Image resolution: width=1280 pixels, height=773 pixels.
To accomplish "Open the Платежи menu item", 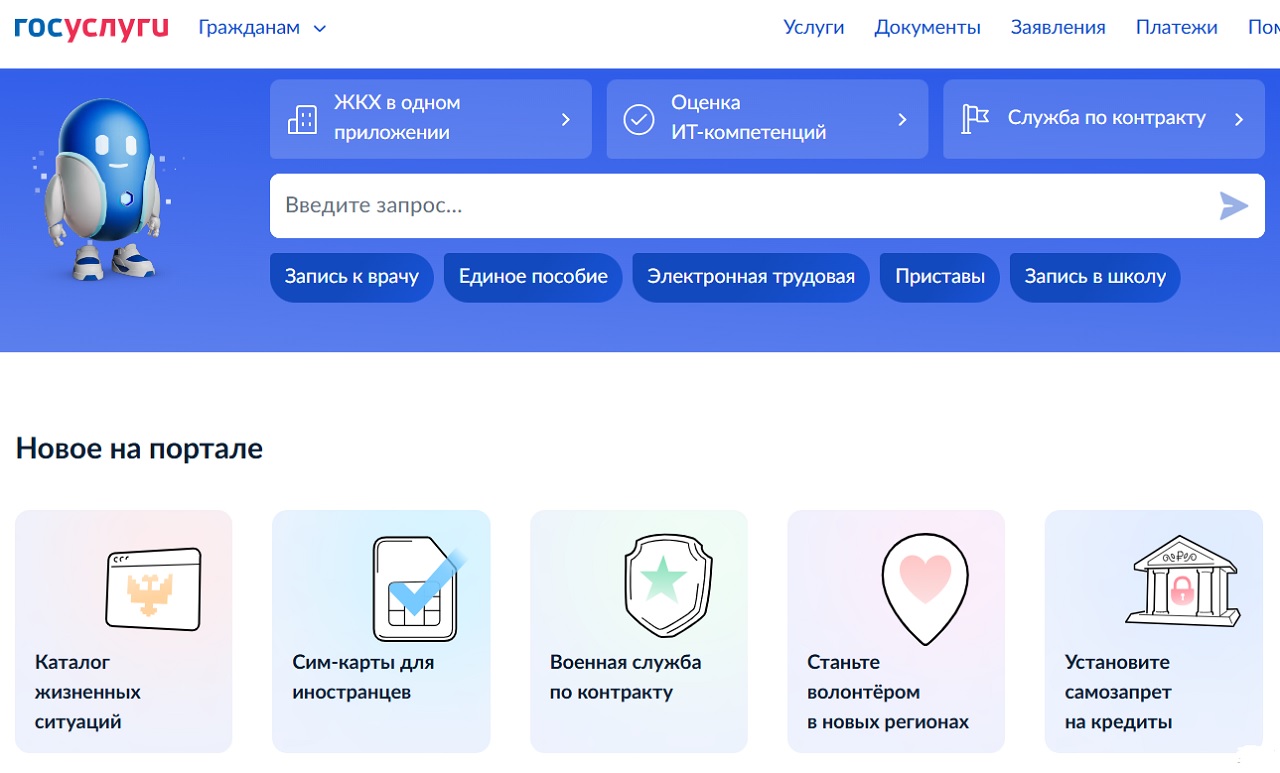I will (1177, 28).
